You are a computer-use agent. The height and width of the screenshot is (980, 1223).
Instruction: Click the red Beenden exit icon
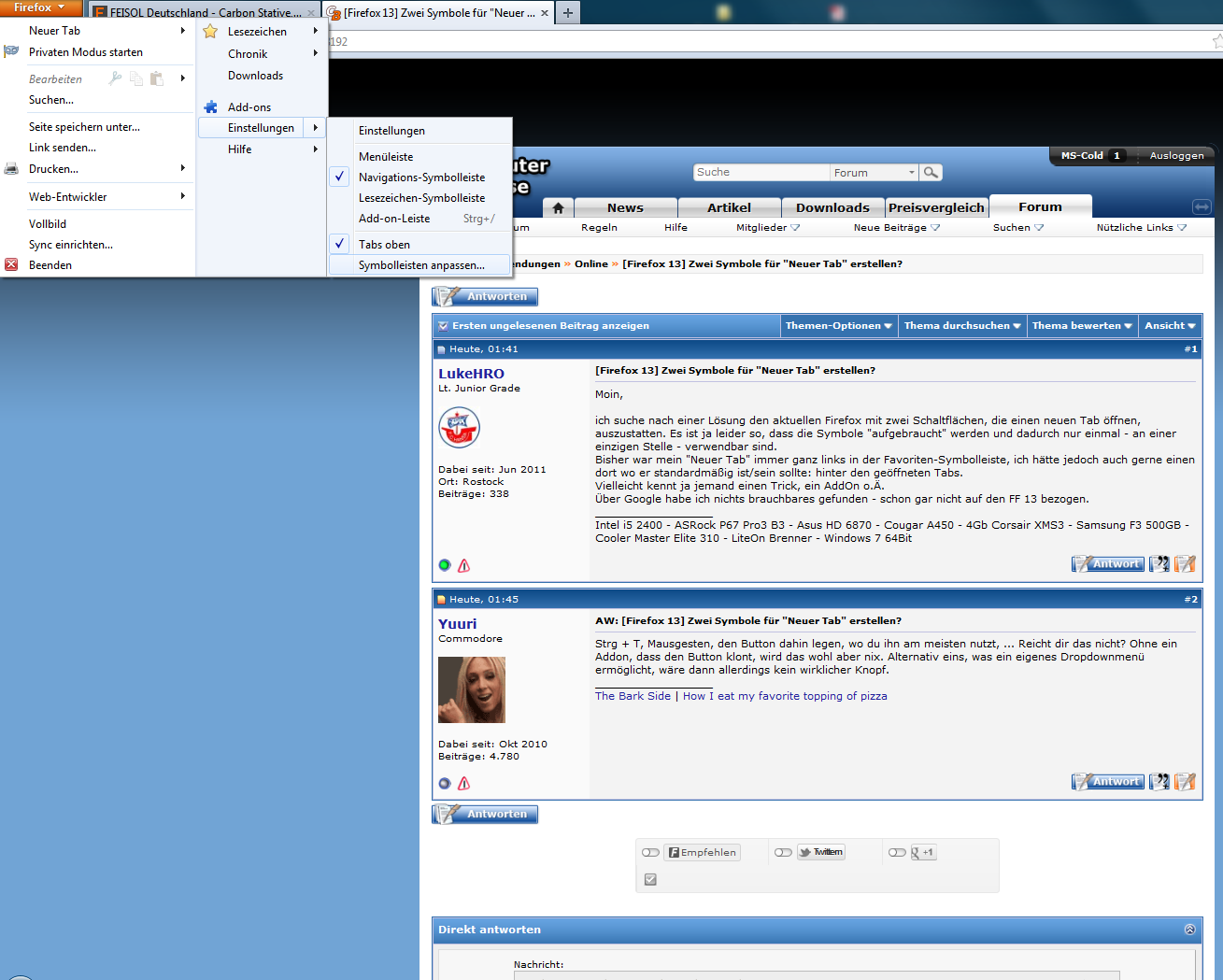(x=11, y=264)
